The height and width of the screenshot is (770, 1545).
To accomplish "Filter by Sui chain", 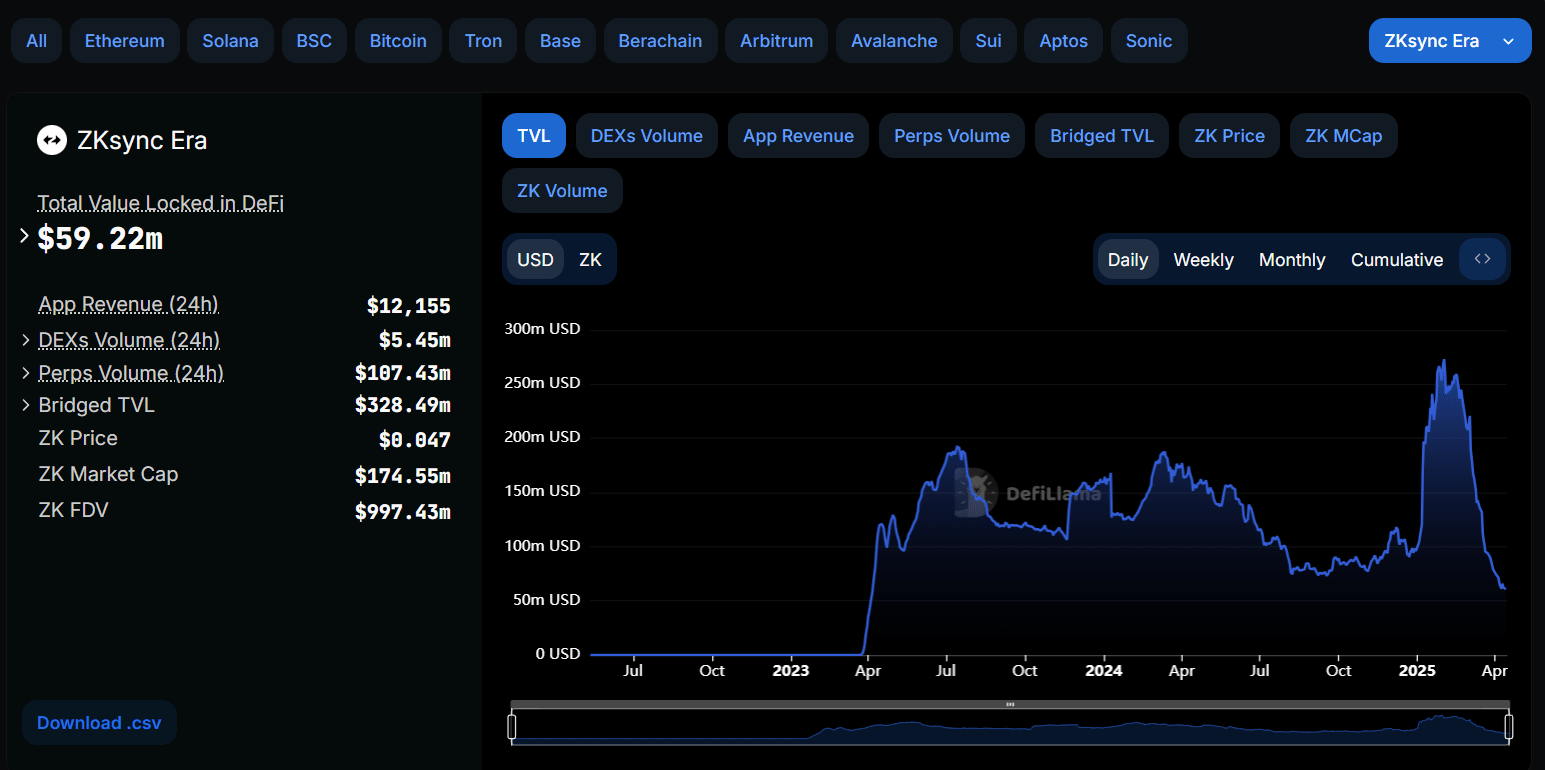I will (x=988, y=41).
